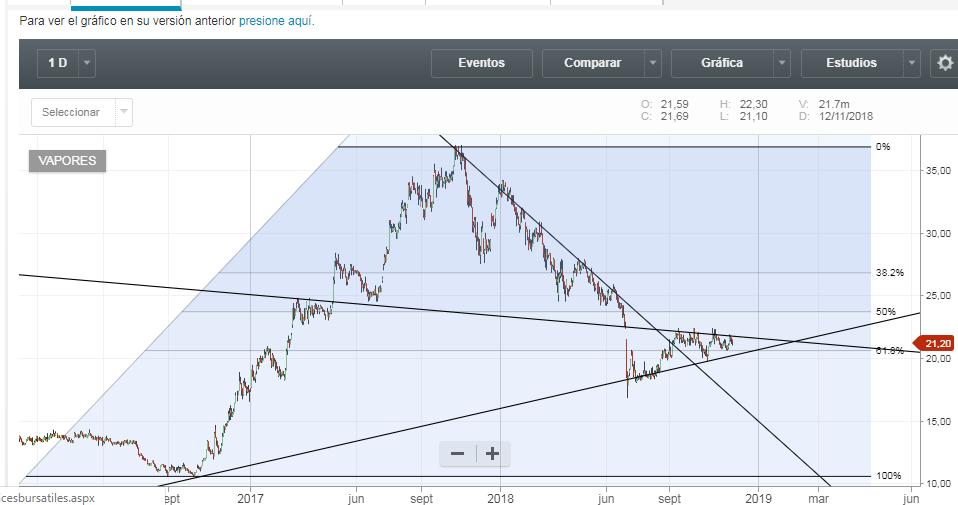Click the highlighted top tab
The image size is (958, 505).
pyautogui.click(x=125, y=5)
